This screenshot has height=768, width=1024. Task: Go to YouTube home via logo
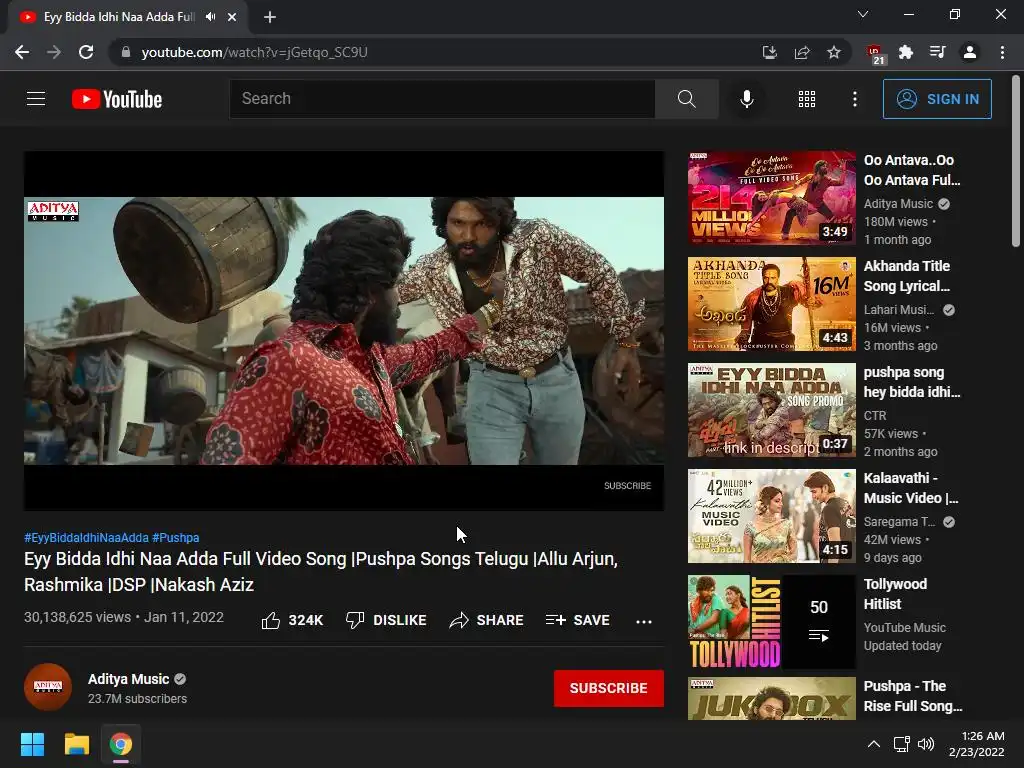pyautogui.click(x=117, y=99)
